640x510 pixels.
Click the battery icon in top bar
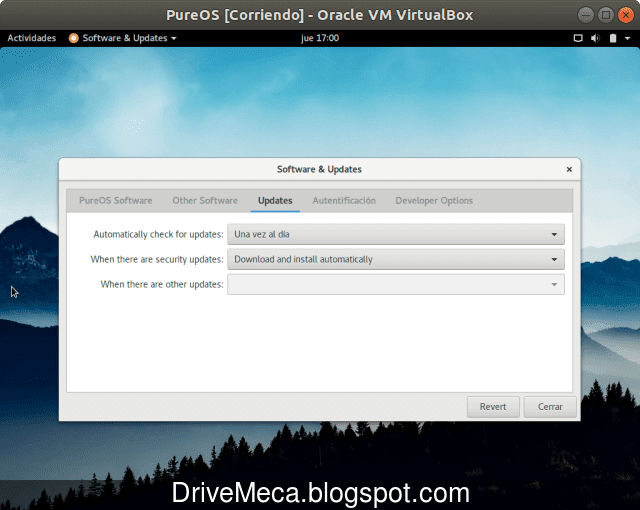point(613,38)
